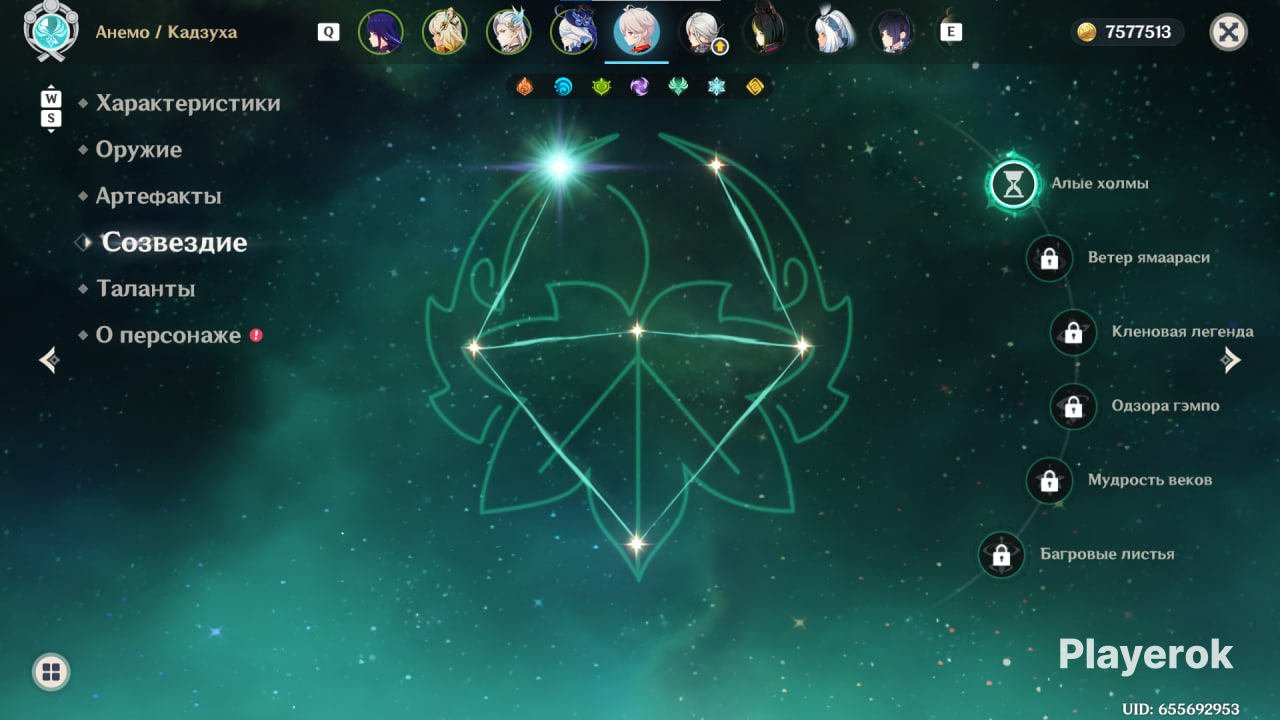Select the blonde character portrait with hair ornament
The width and height of the screenshot is (1280, 720).
point(445,32)
